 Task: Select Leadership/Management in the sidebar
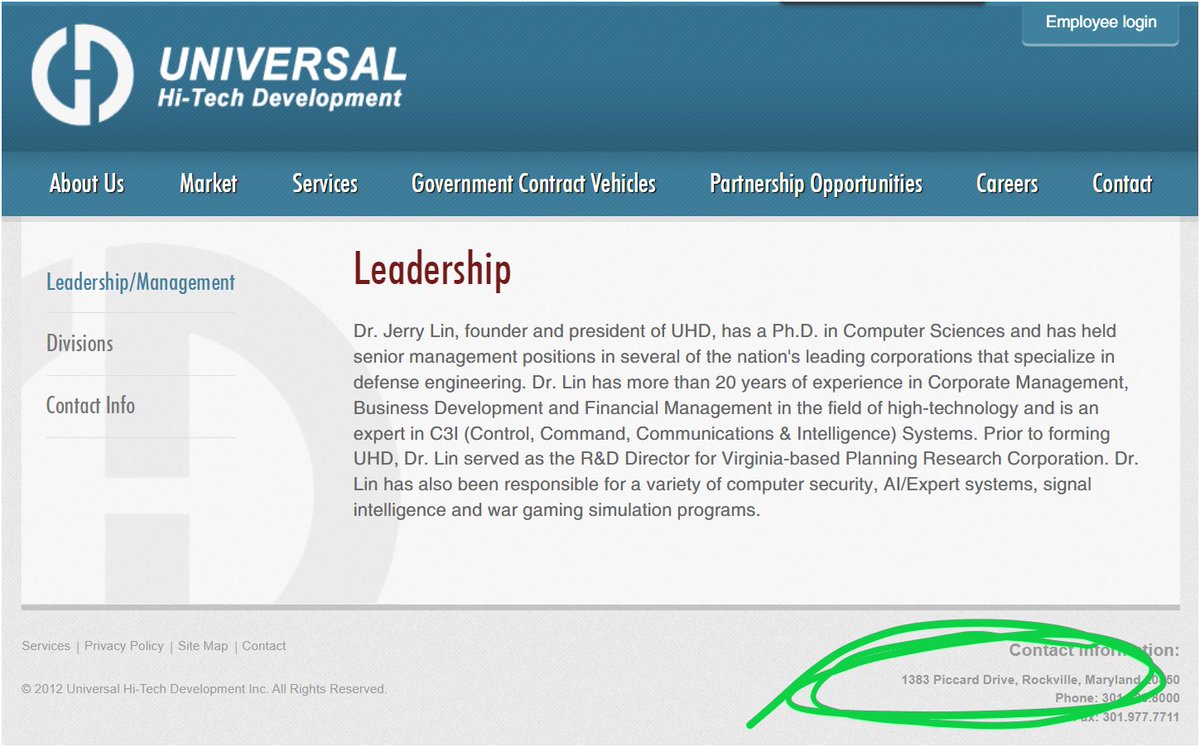(141, 283)
